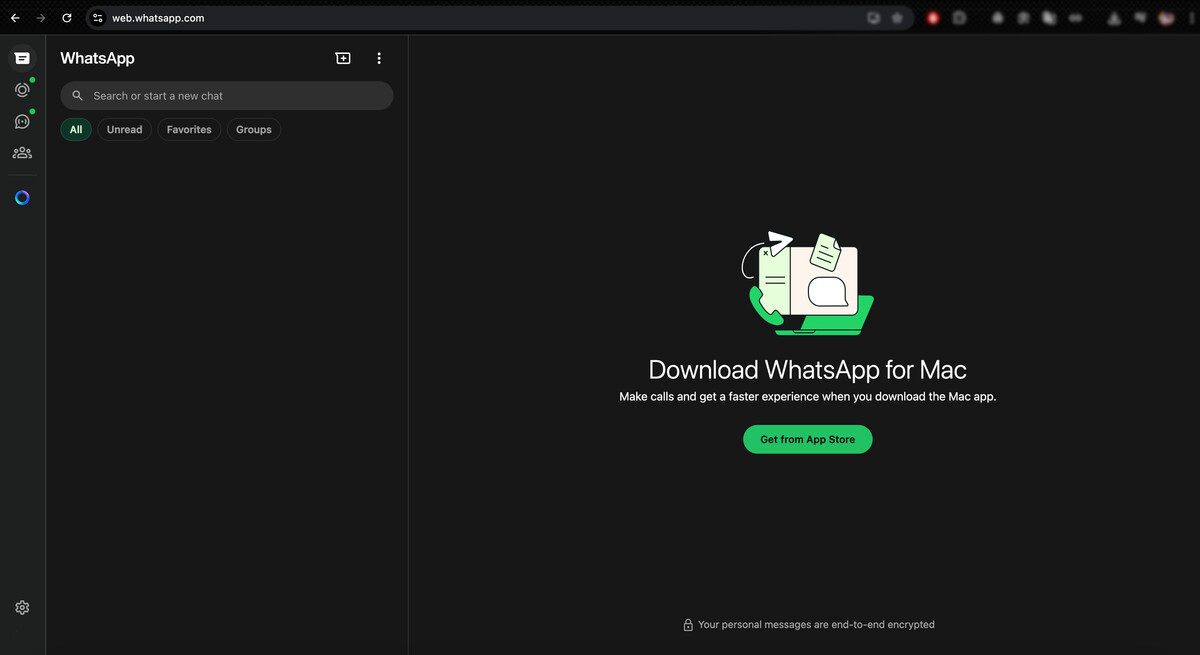Image resolution: width=1200 pixels, height=655 pixels.
Task: Launch Meta AI from the sidebar ring icon
Action: [22, 198]
